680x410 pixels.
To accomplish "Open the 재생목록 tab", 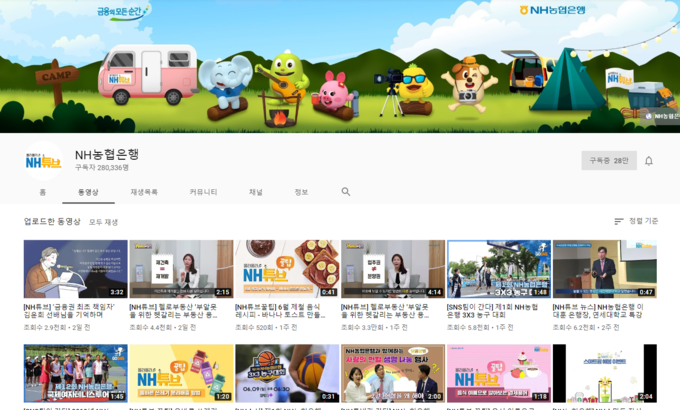I will point(144,192).
